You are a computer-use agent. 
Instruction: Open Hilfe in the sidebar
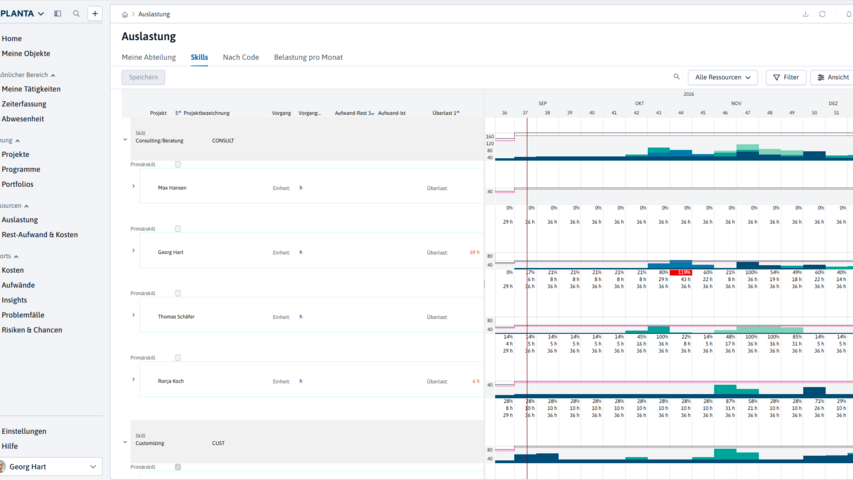10,446
